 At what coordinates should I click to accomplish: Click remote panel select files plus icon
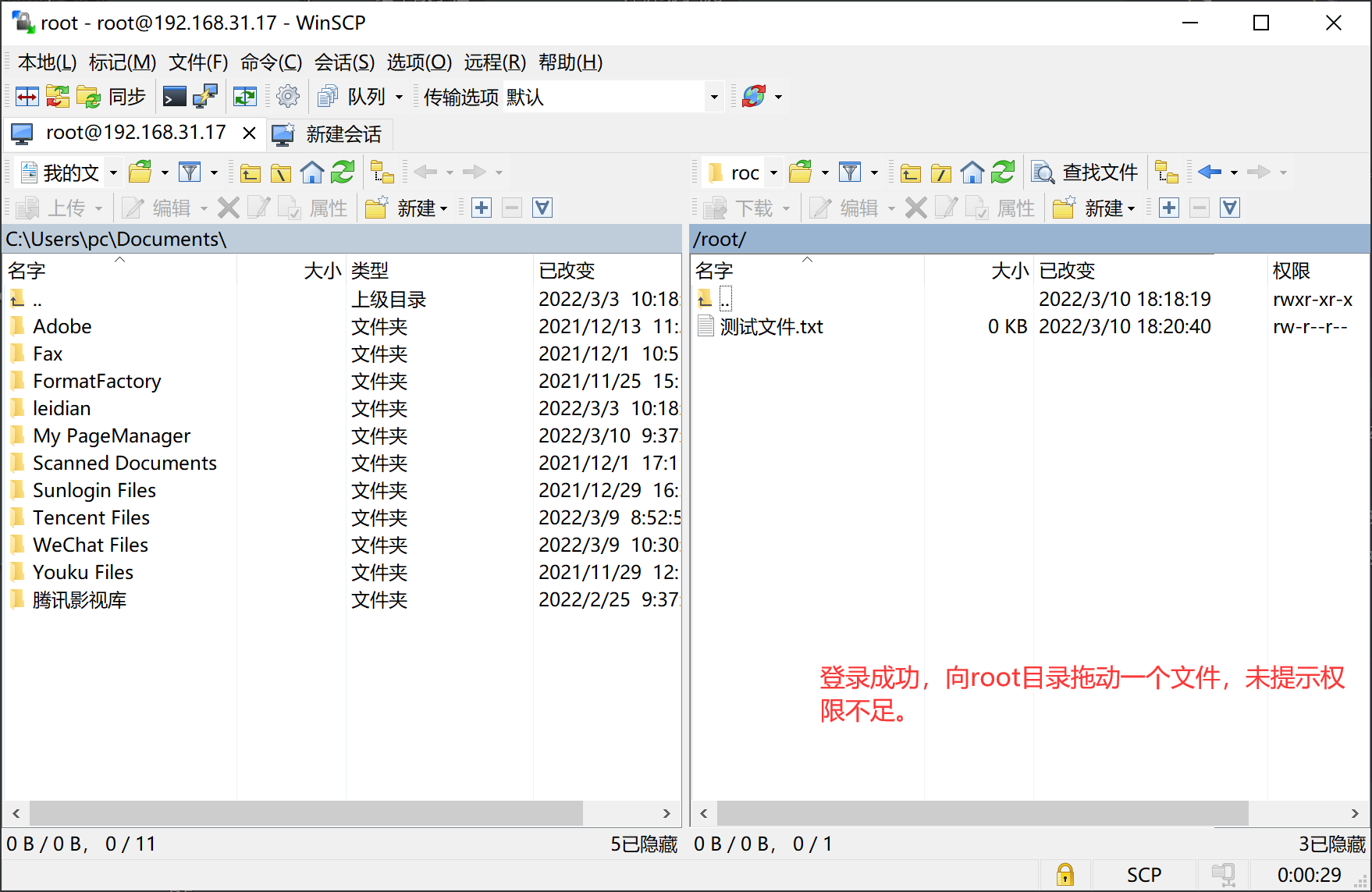1169,208
